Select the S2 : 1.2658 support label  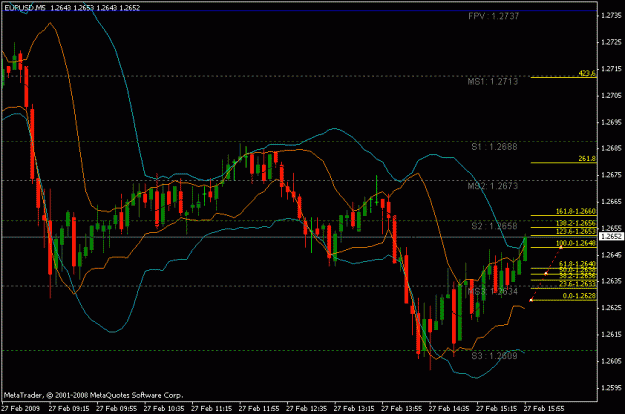[x=494, y=226]
